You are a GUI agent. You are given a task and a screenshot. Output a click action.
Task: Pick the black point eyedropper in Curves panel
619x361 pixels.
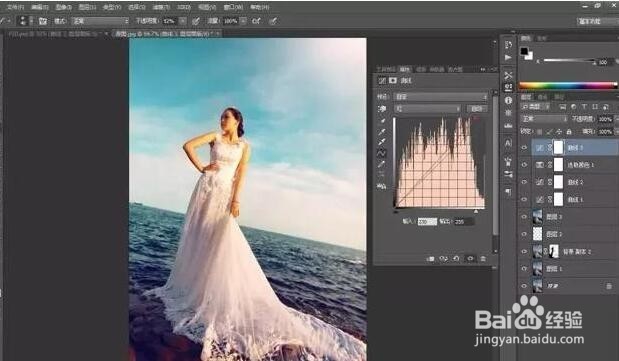(x=382, y=121)
